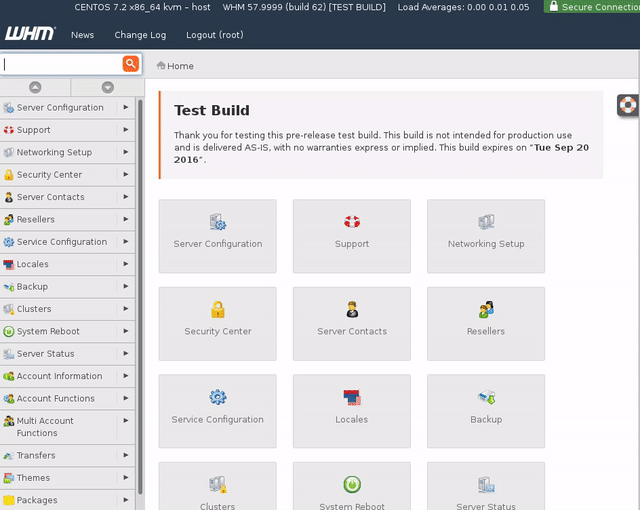Click the Home breadcrumb house icon
The image size is (640, 510).
point(161,65)
